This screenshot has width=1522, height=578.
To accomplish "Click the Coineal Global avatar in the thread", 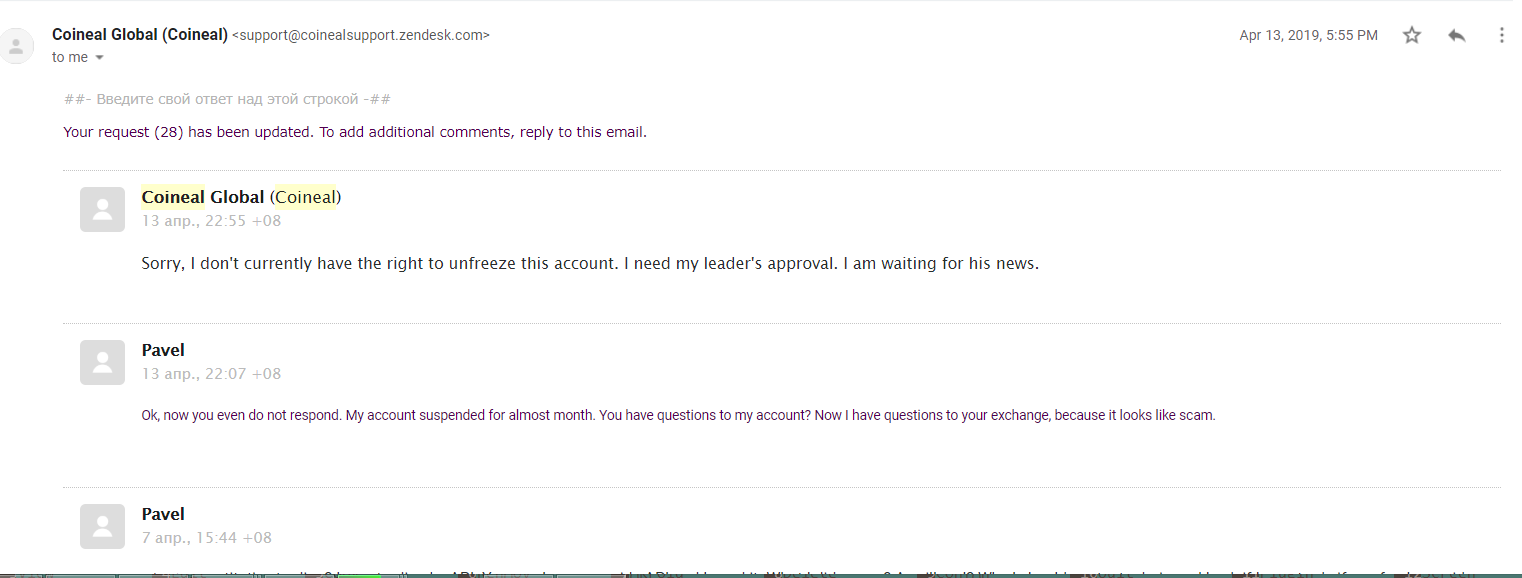I will [102, 209].
